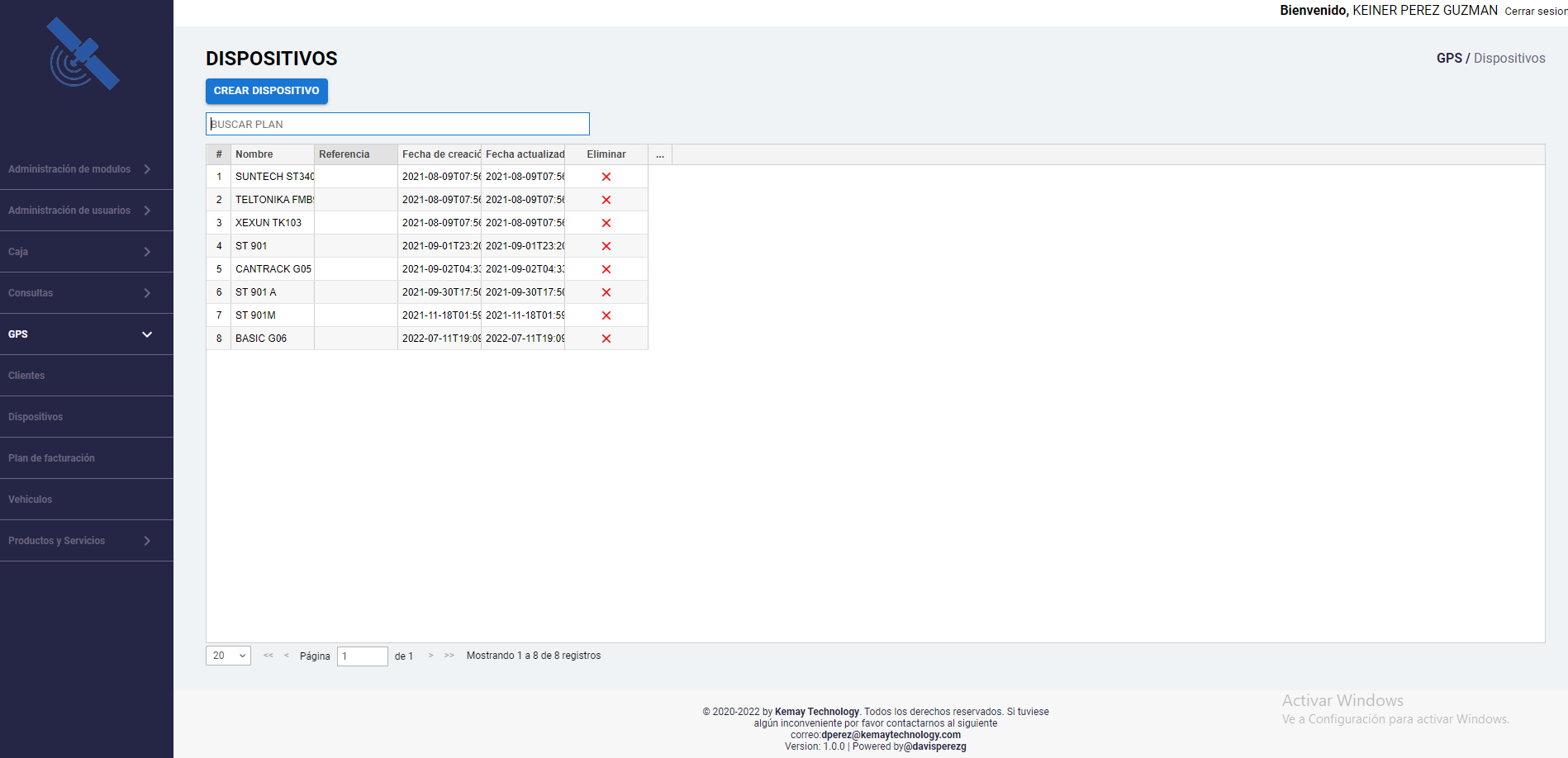
Task: Focus the BUSCAR PLAN search field
Action: click(397, 124)
